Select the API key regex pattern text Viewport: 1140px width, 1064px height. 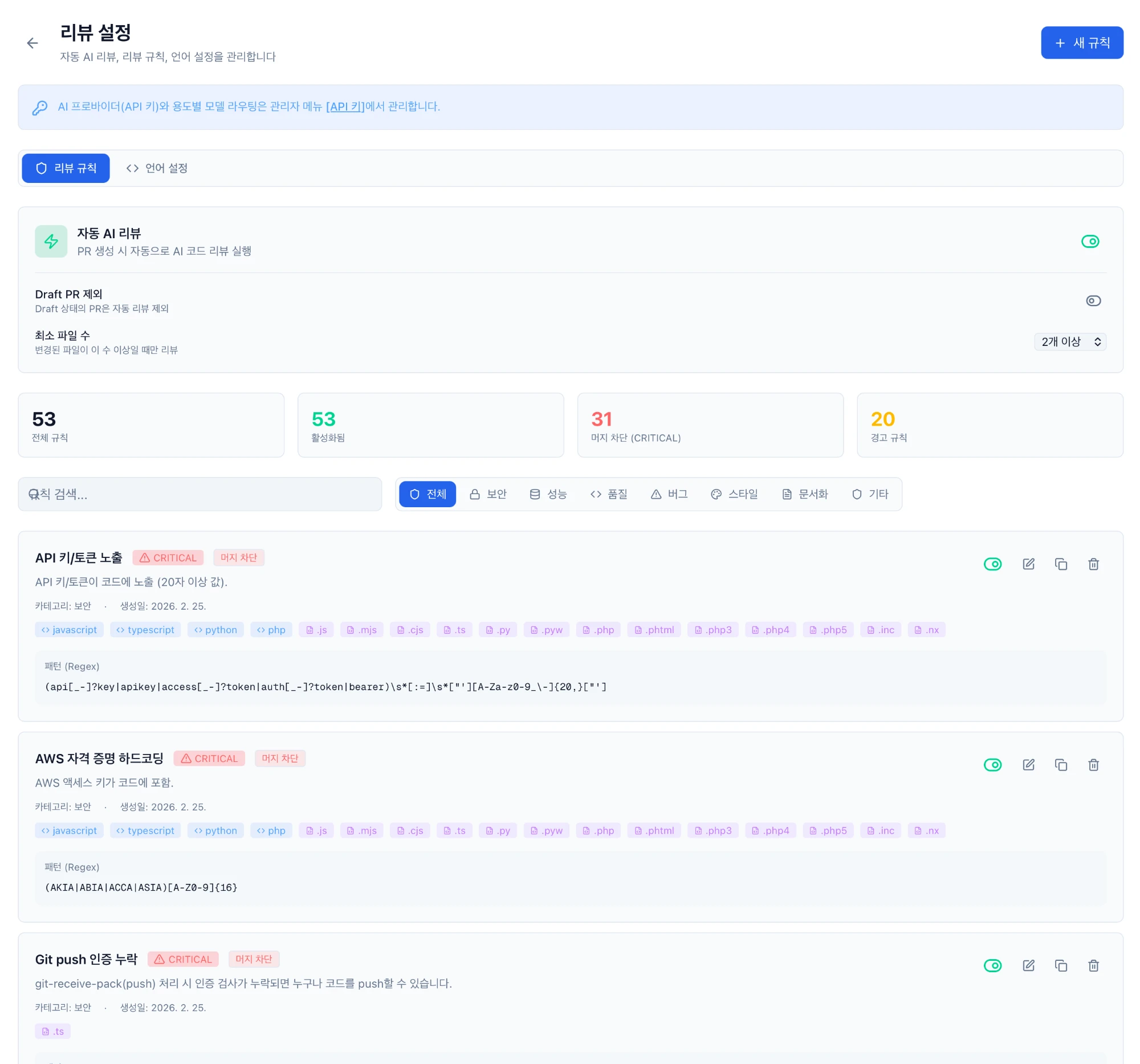coord(325,687)
